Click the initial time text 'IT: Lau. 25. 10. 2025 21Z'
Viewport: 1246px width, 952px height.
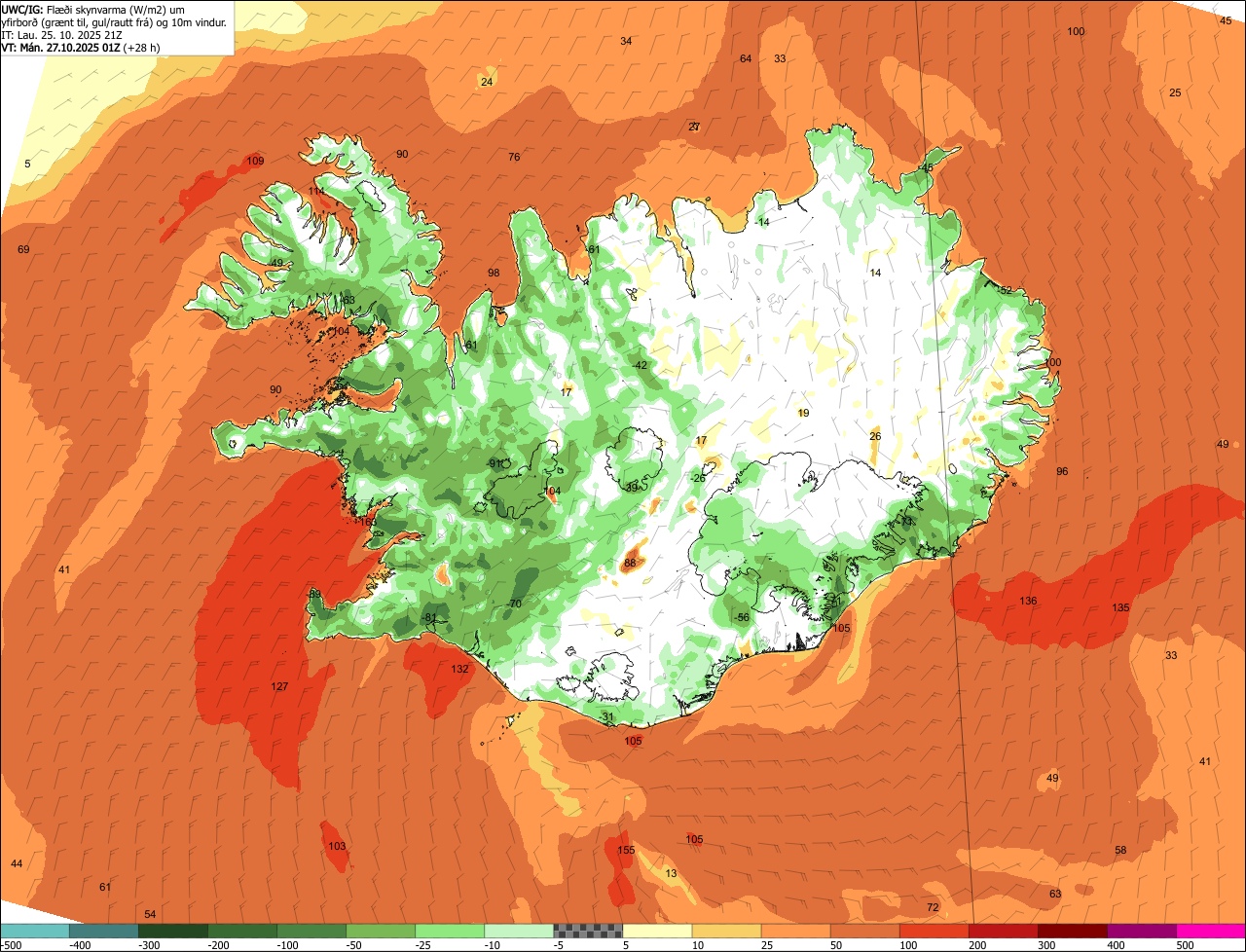[63, 34]
